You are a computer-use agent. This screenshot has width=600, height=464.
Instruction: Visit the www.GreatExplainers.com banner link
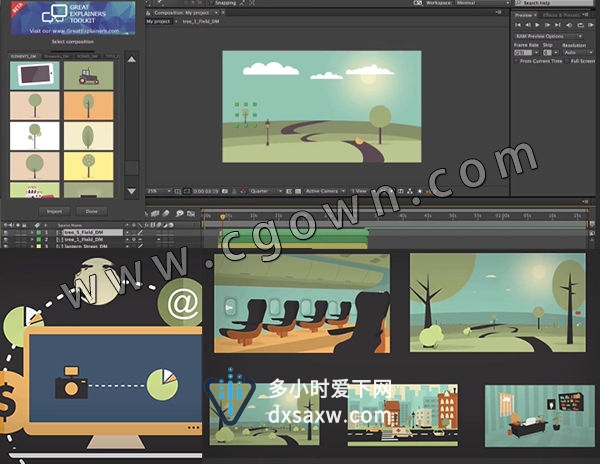coord(74,31)
